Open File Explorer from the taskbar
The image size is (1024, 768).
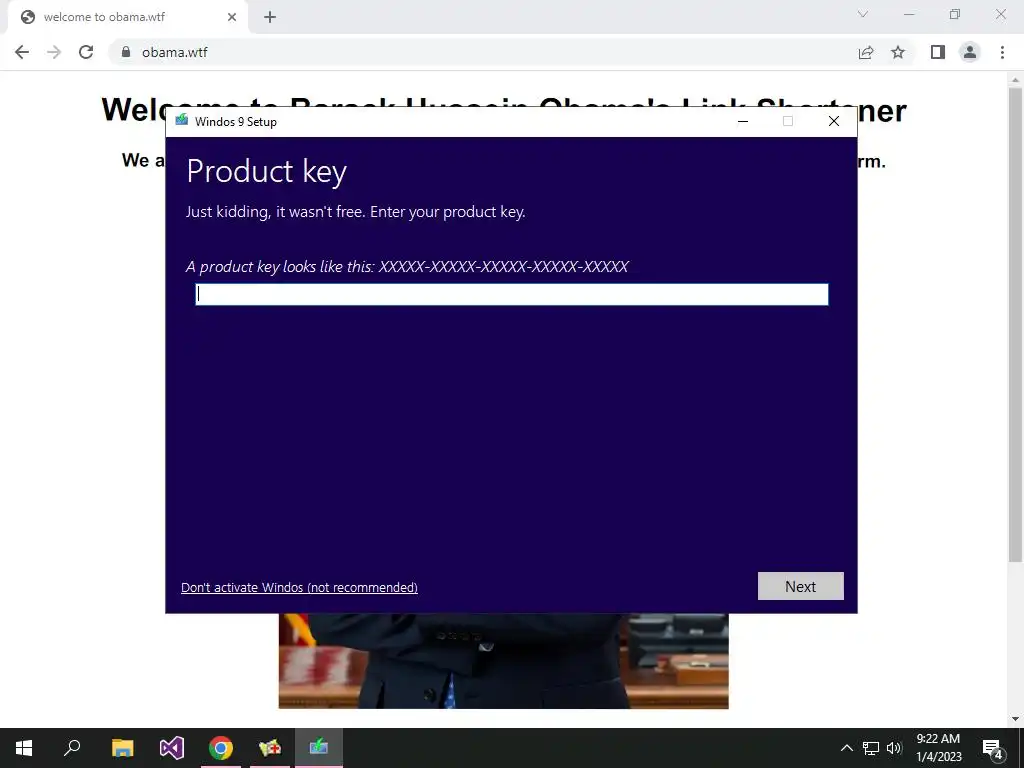[x=122, y=748]
